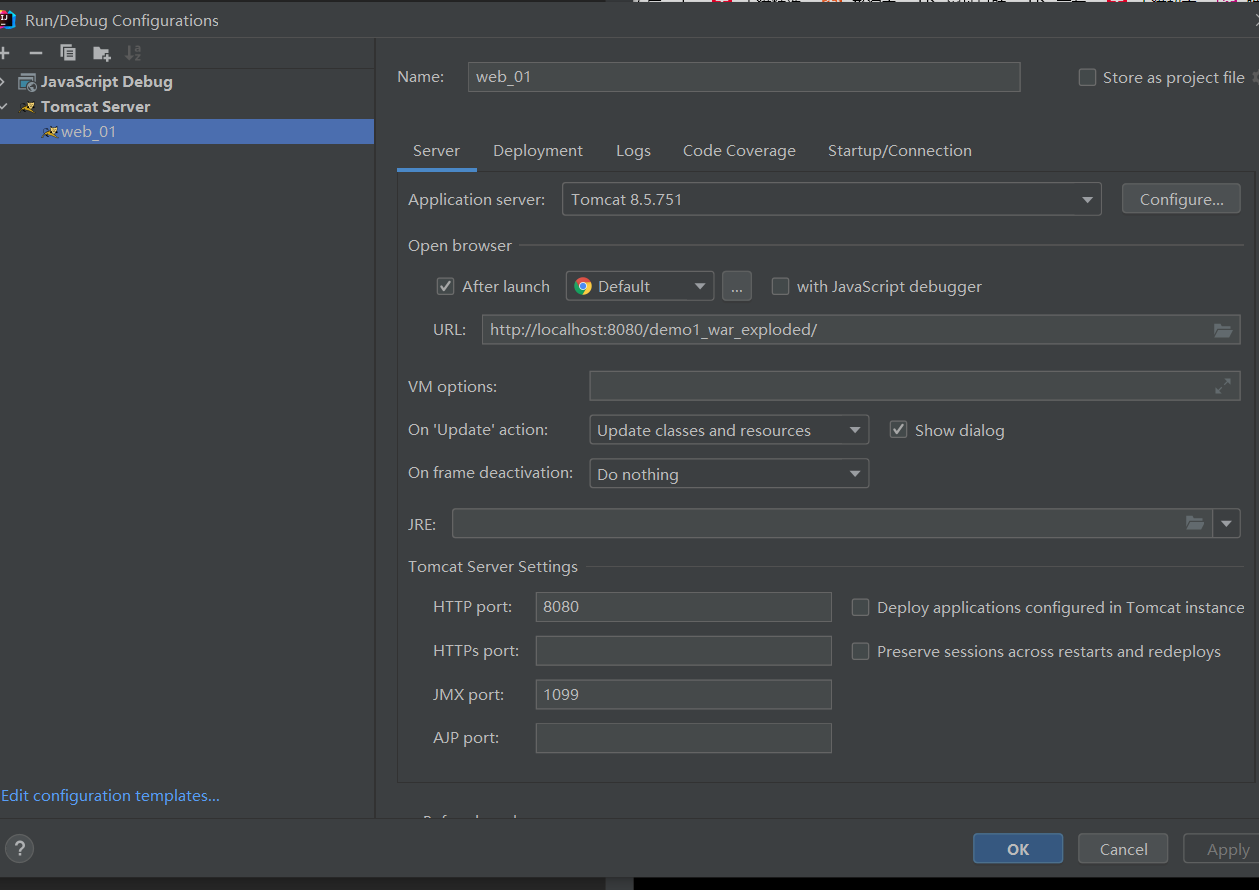Expand the JavaScript Debug tree node
This screenshot has width=1259, height=890.
click(4, 82)
